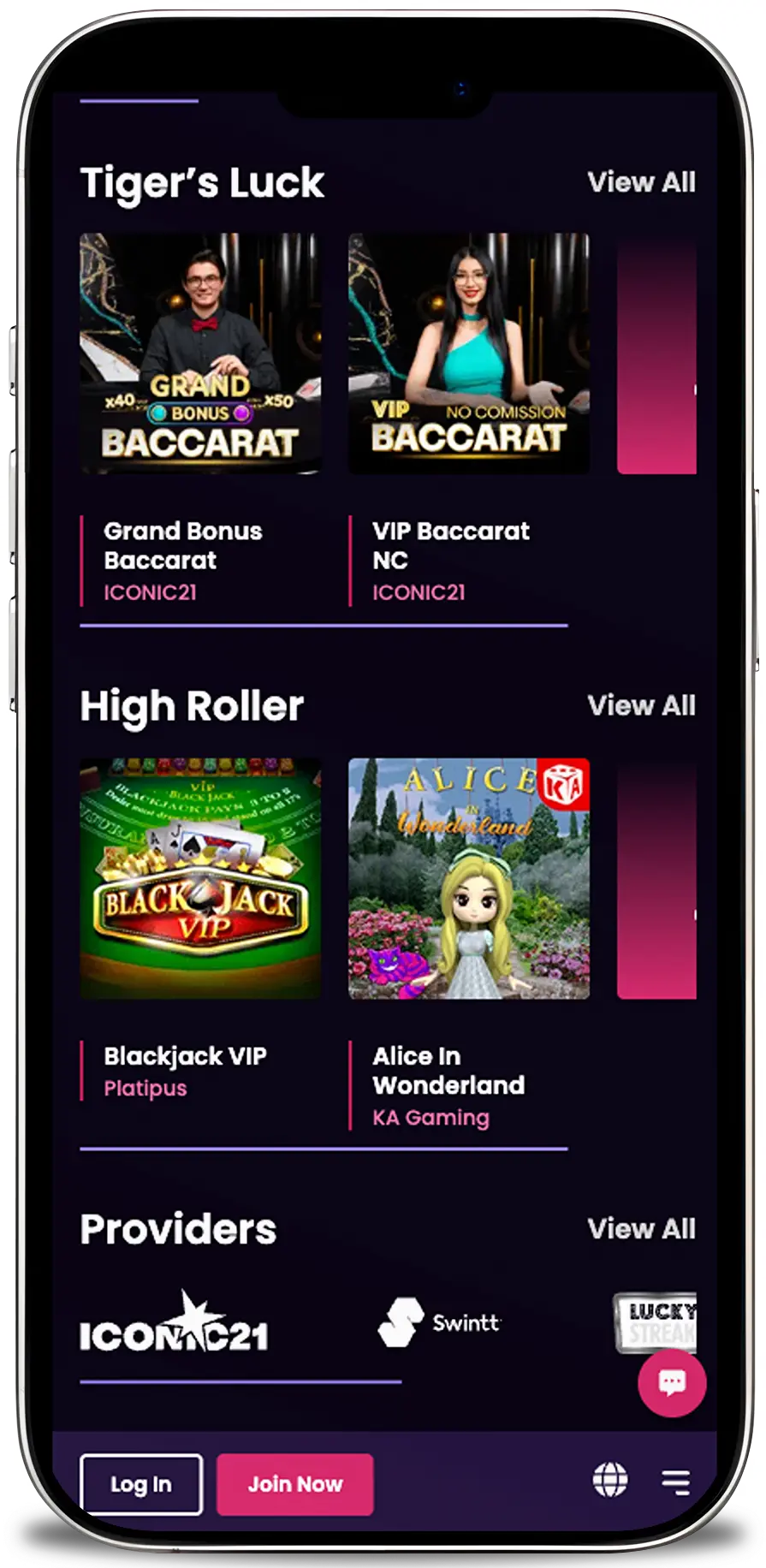Viewport: 766px width, 1568px height.
Task: Click the Log In button
Action: coord(141,1484)
